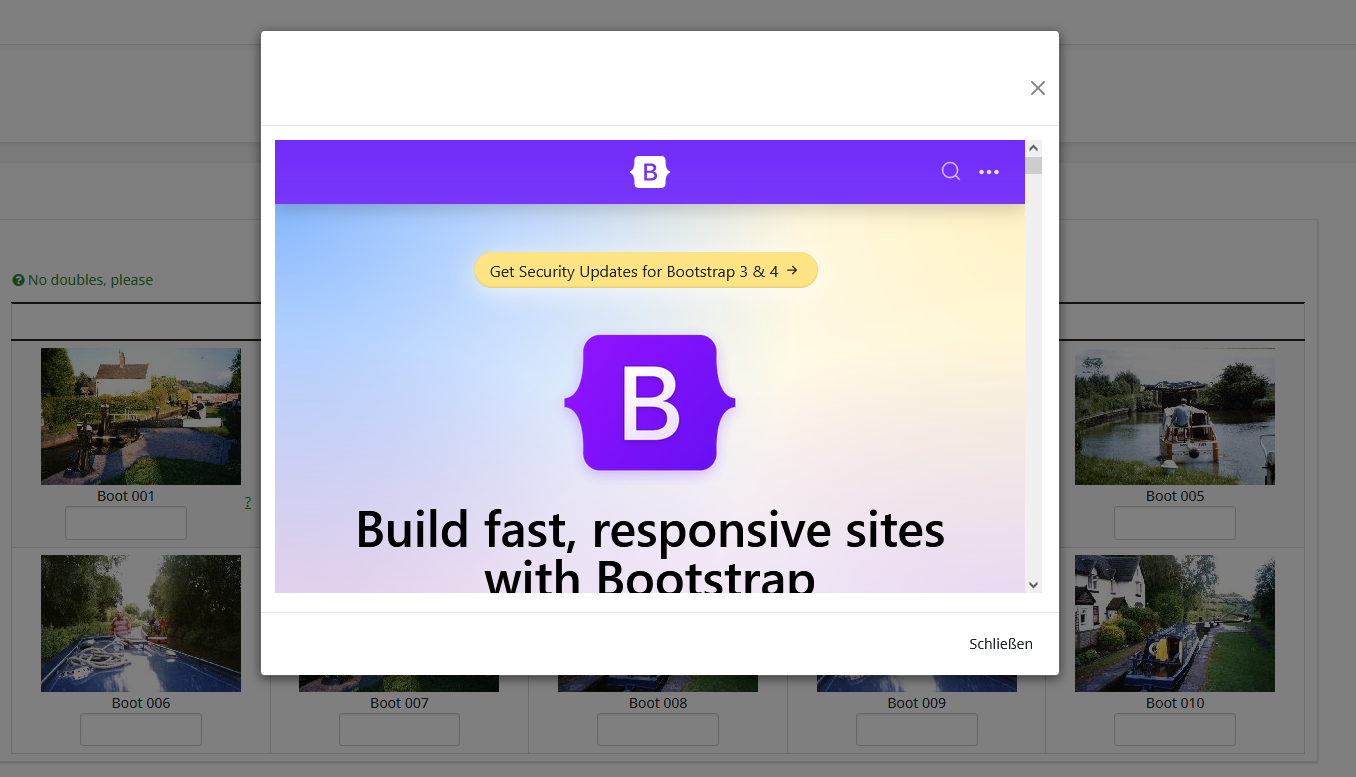Open the three-dots navbar menu
The width and height of the screenshot is (1356, 777).
(x=989, y=172)
